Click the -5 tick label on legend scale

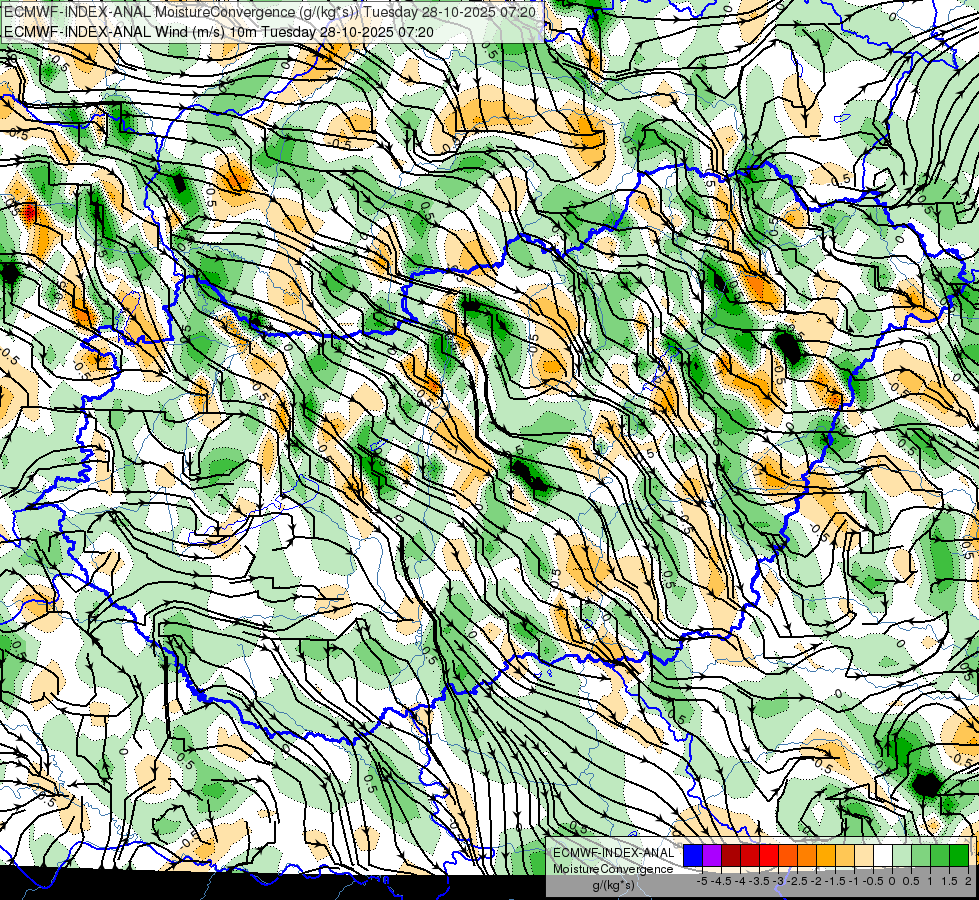coord(702,881)
